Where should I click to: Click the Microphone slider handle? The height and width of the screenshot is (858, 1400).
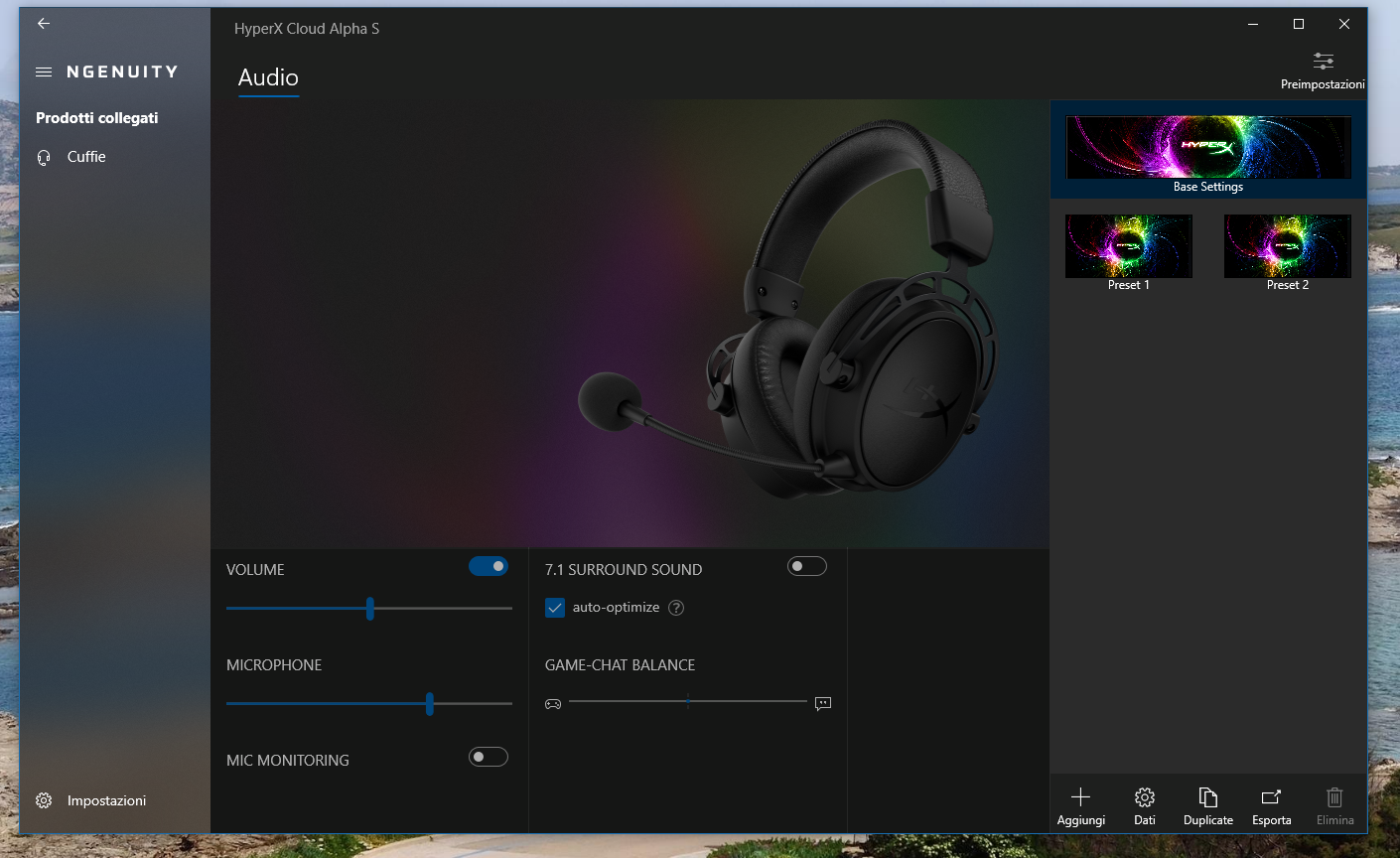pos(430,704)
